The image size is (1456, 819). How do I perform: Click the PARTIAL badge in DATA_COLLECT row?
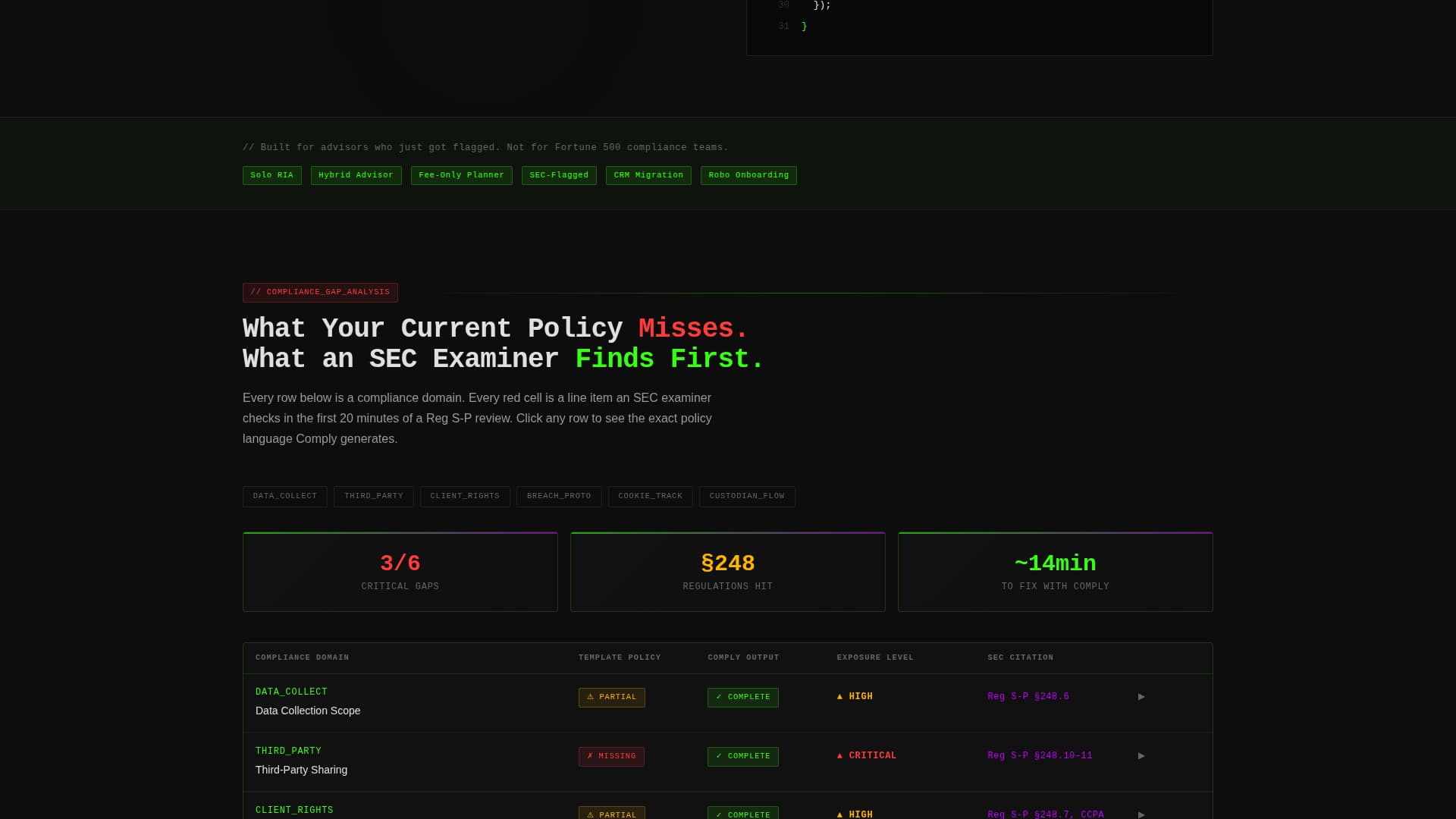coord(612,698)
